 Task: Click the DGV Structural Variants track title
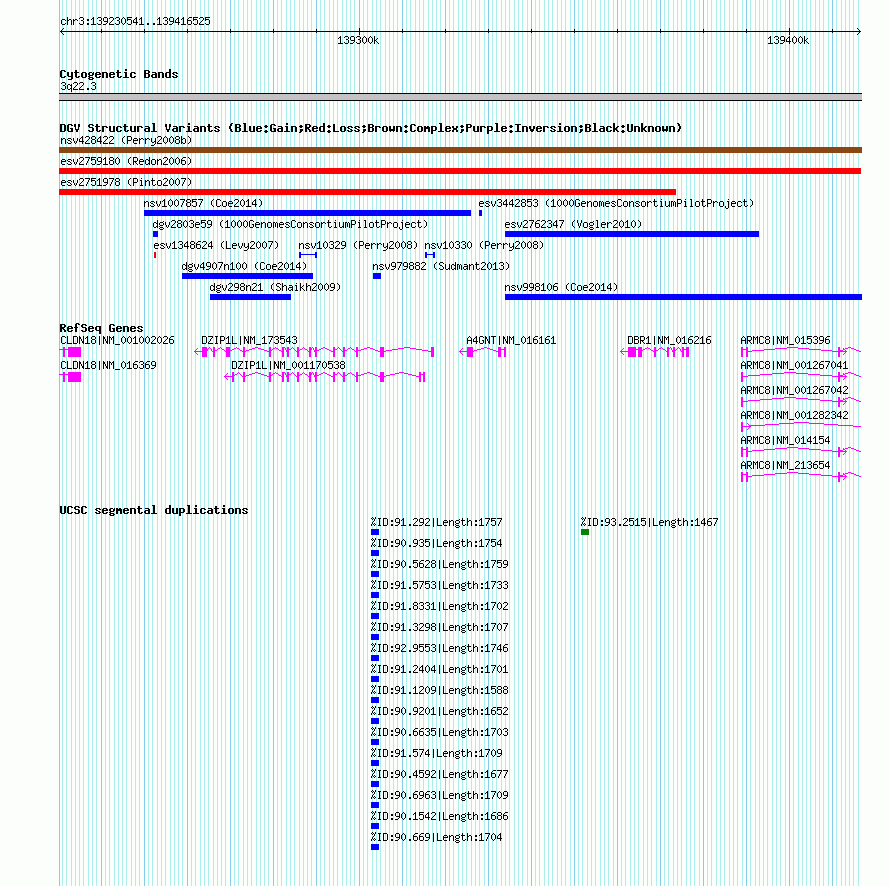371,128
